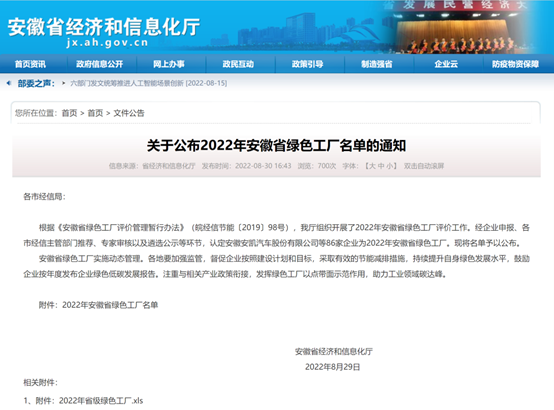Open the 防疫物资保障 menu item

pyautogui.click(x=515, y=64)
